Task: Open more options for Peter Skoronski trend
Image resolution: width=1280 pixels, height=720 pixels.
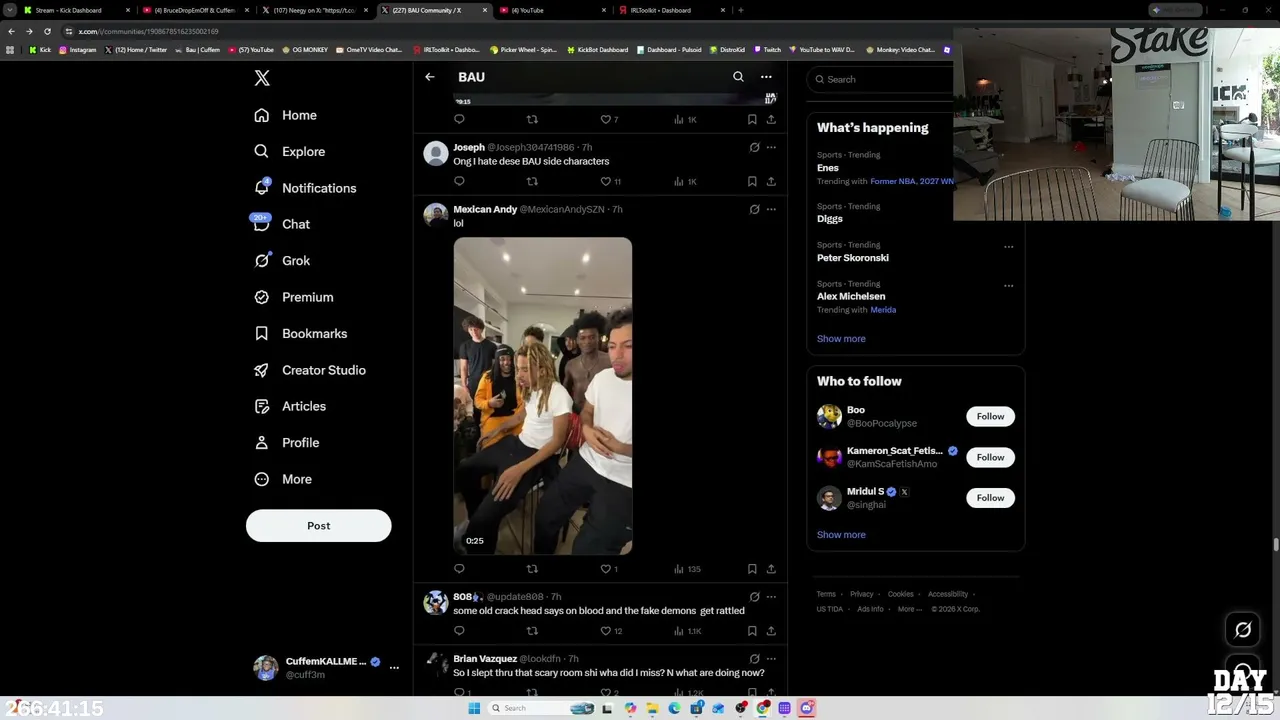Action: (1008, 247)
